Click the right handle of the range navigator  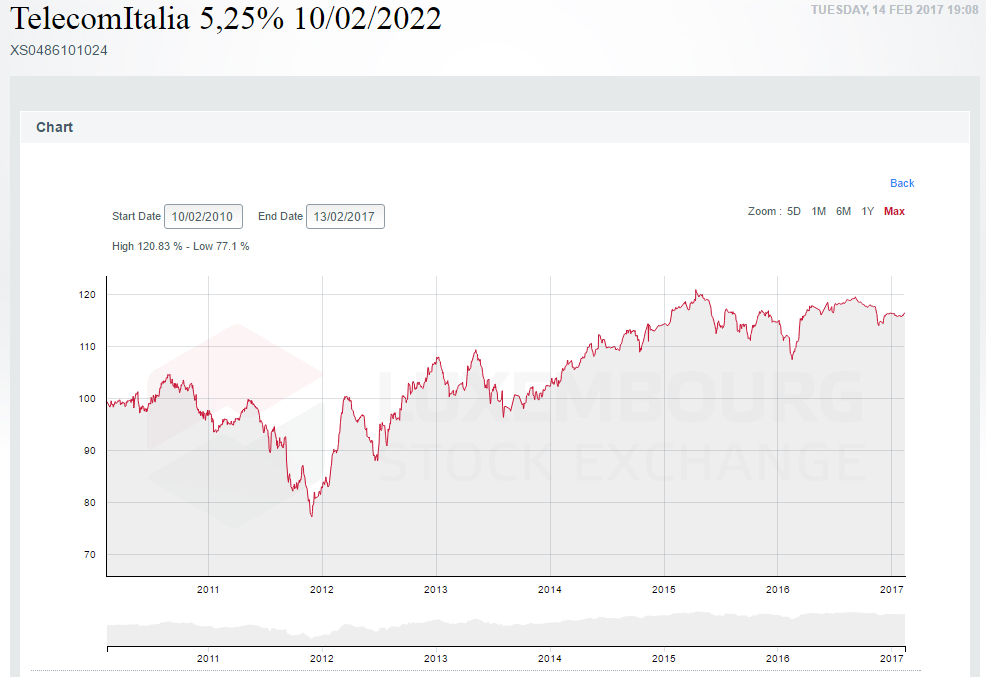click(x=905, y=648)
